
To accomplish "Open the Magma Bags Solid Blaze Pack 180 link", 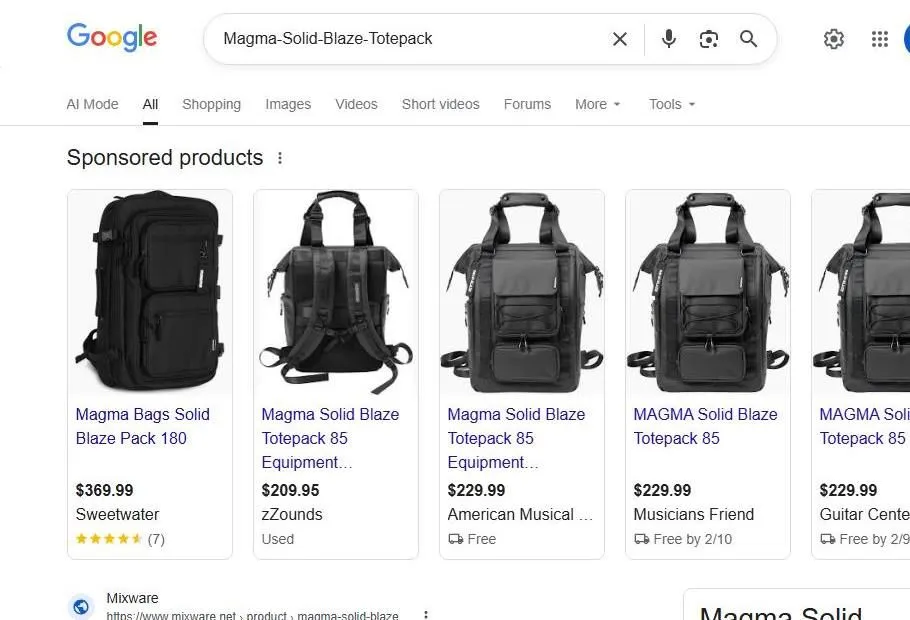I will point(142,426).
